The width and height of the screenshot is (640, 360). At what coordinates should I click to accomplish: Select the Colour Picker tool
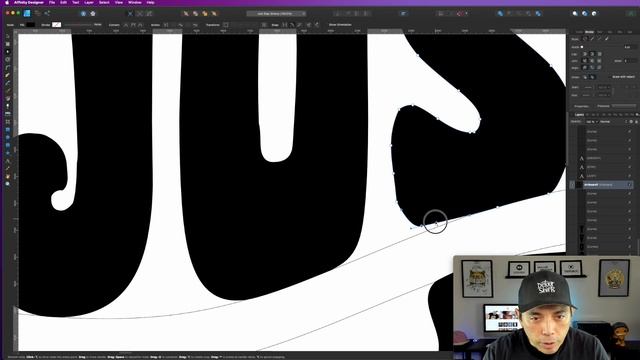(x=8, y=168)
